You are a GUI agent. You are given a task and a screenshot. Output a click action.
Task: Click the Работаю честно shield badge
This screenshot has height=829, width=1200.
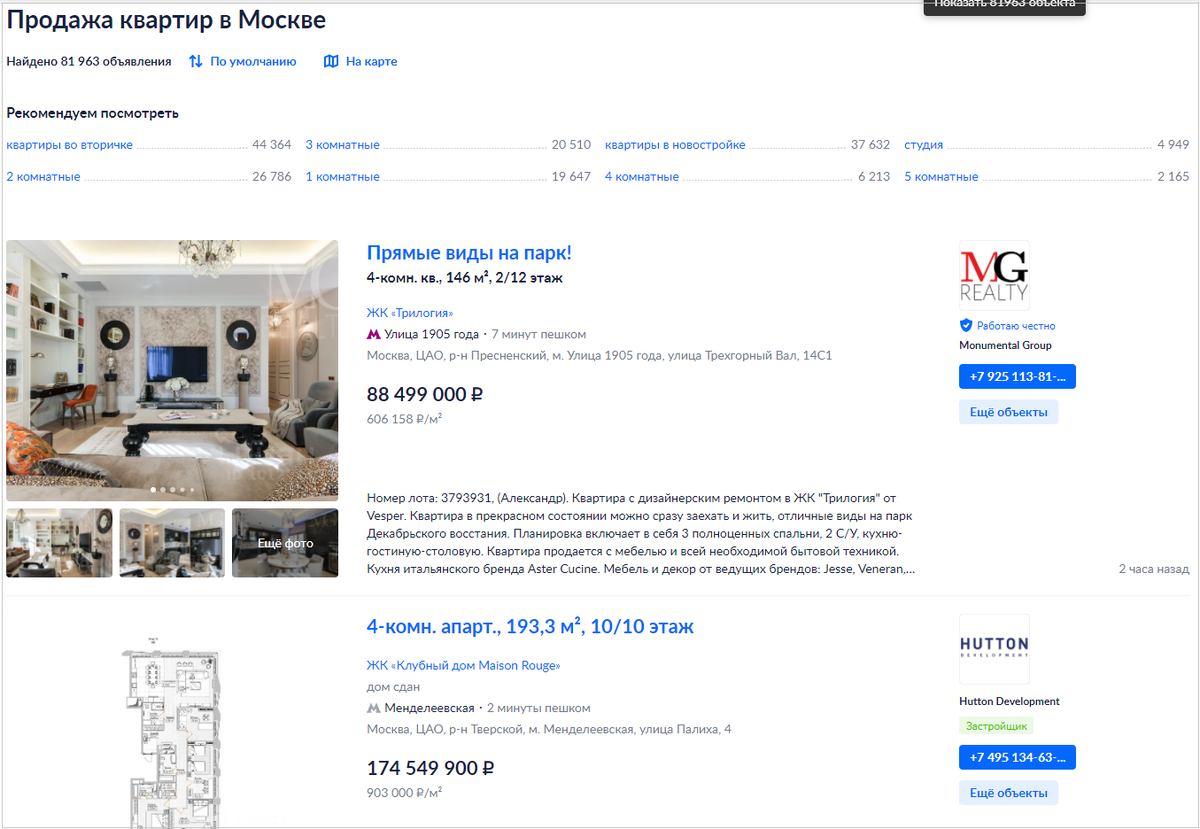966,325
